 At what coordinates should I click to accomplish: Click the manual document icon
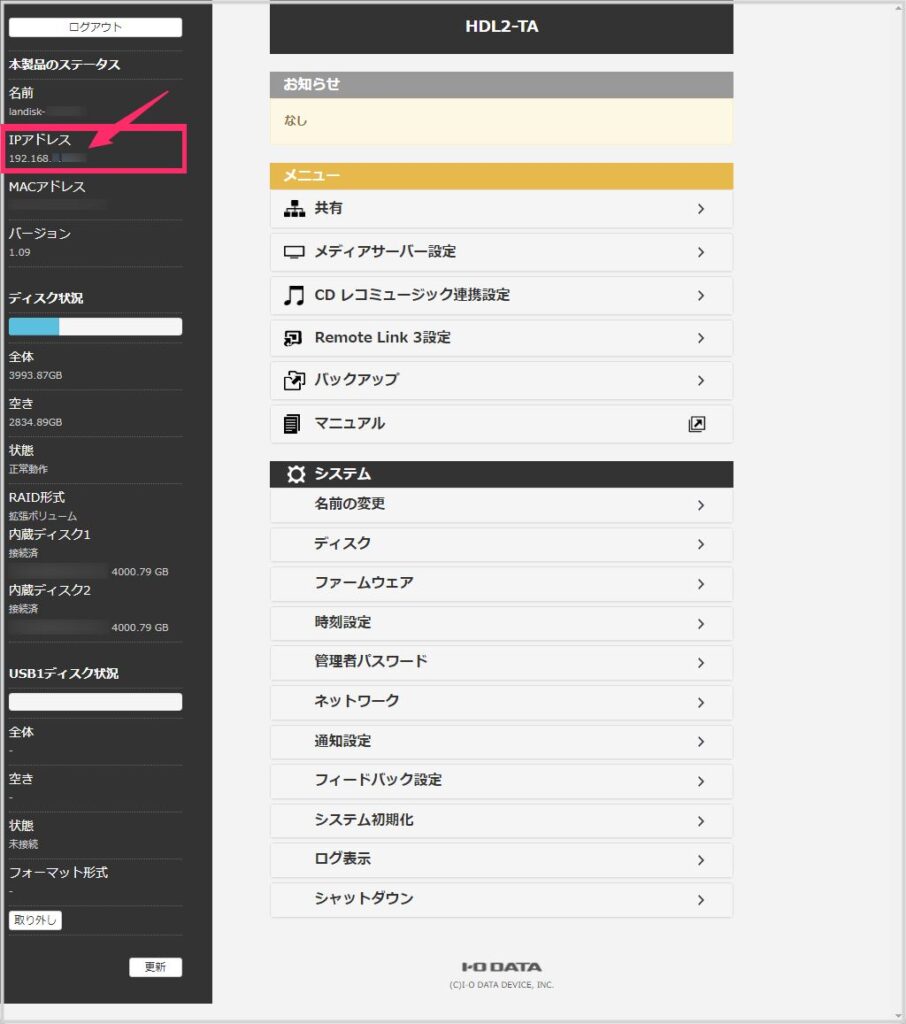pos(292,424)
